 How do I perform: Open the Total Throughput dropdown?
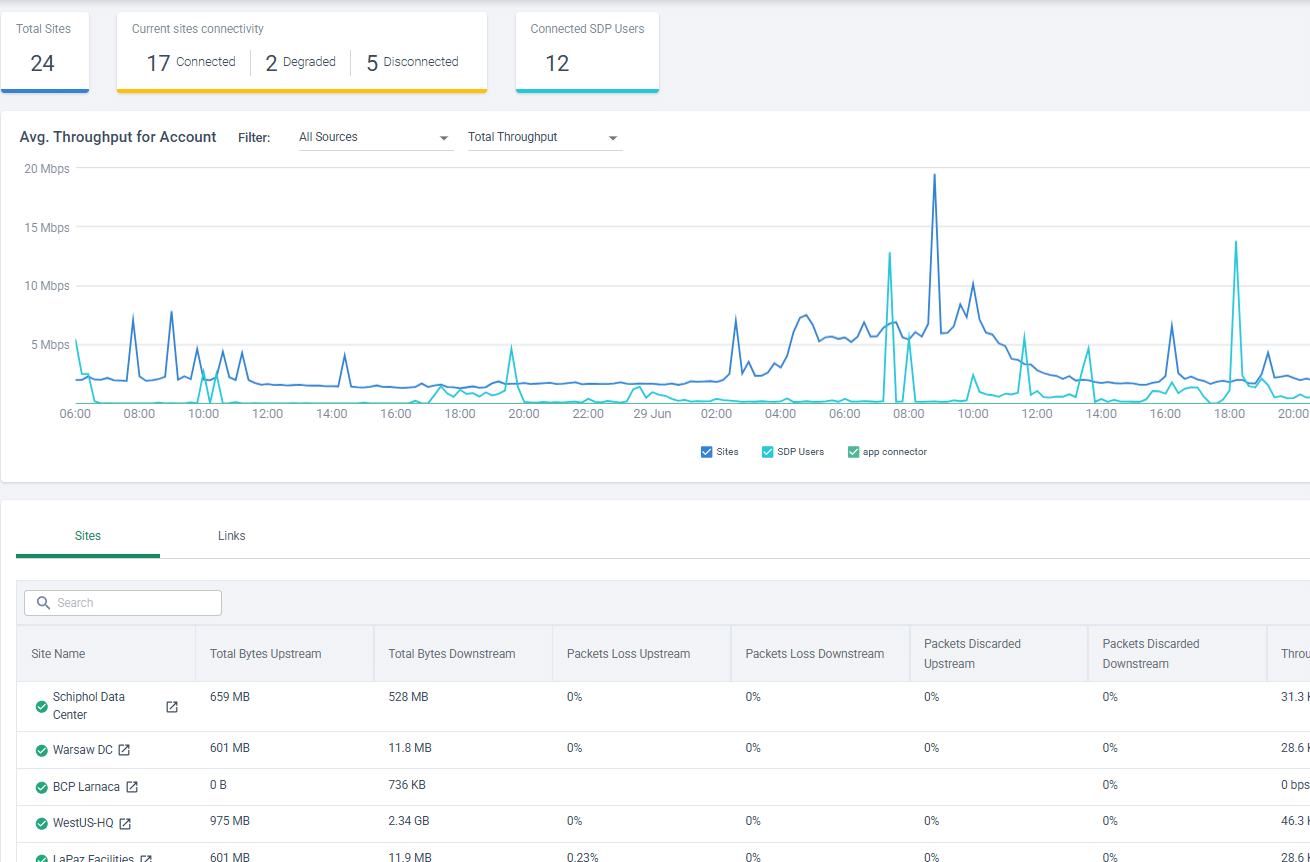(x=544, y=137)
